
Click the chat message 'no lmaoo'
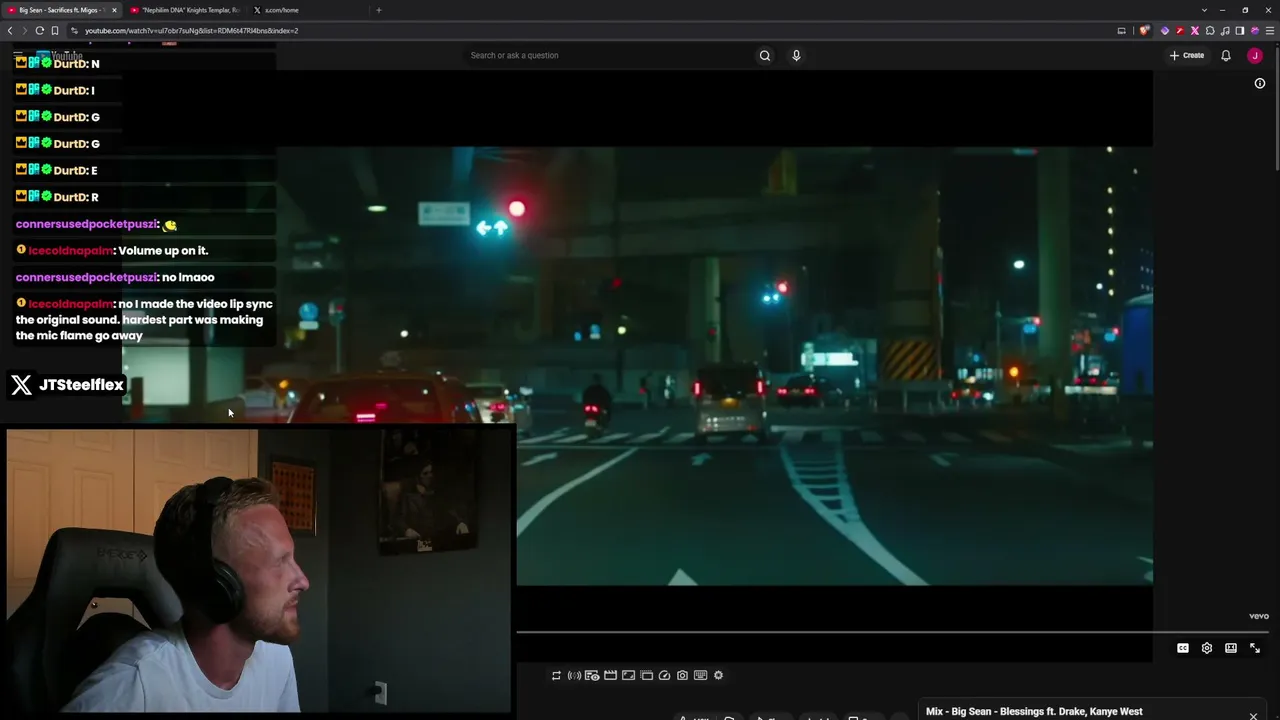[188, 278]
